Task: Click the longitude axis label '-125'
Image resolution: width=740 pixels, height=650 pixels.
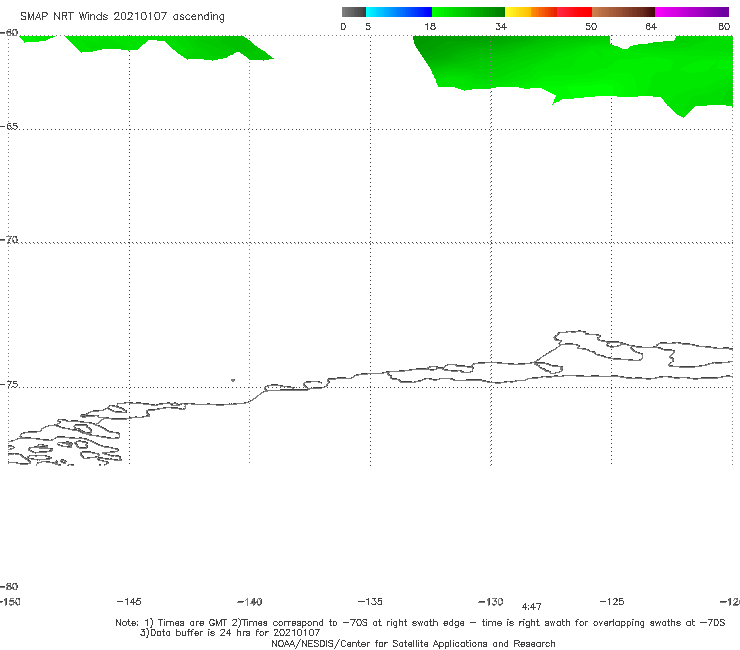Action: [612, 602]
